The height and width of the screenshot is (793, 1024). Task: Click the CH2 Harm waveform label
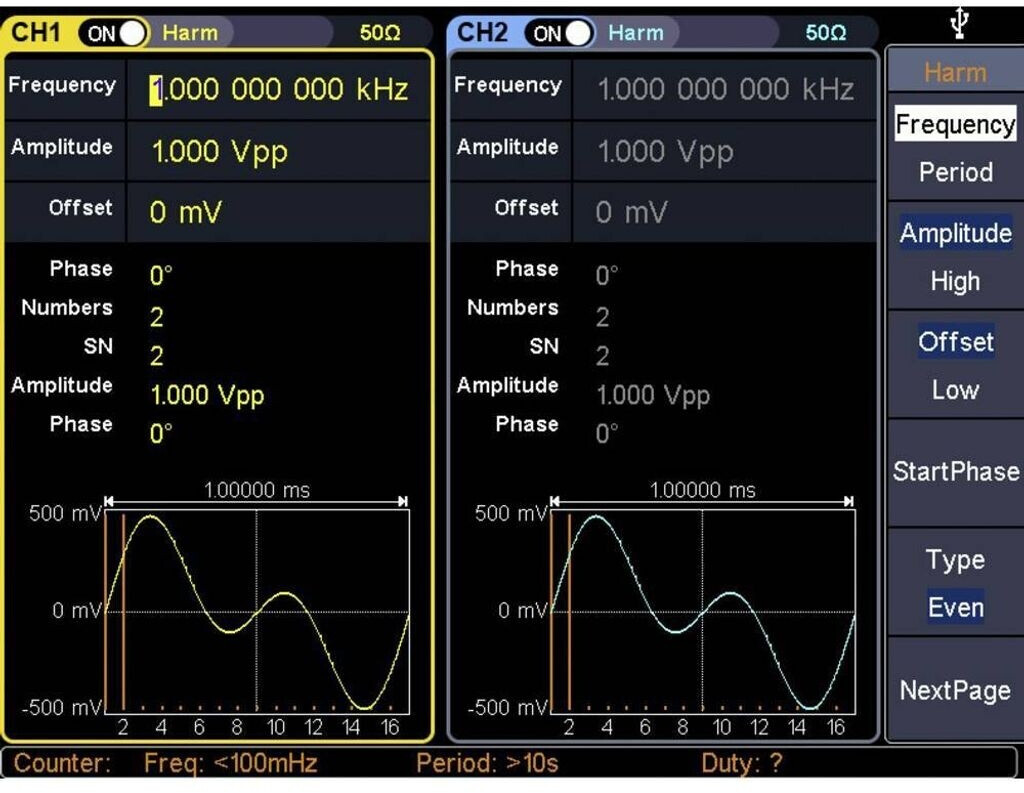point(636,33)
